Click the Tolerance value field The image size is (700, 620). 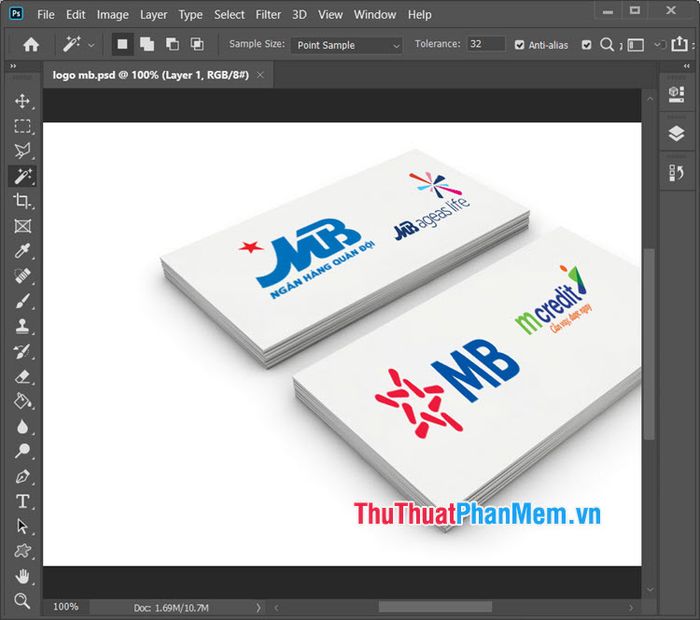[x=486, y=44]
